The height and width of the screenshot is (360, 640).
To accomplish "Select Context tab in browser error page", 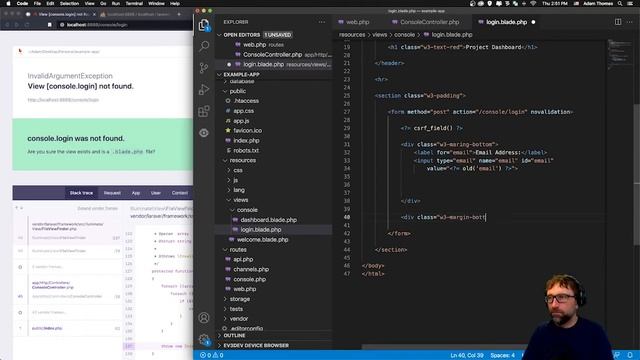I will click(180, 193).
